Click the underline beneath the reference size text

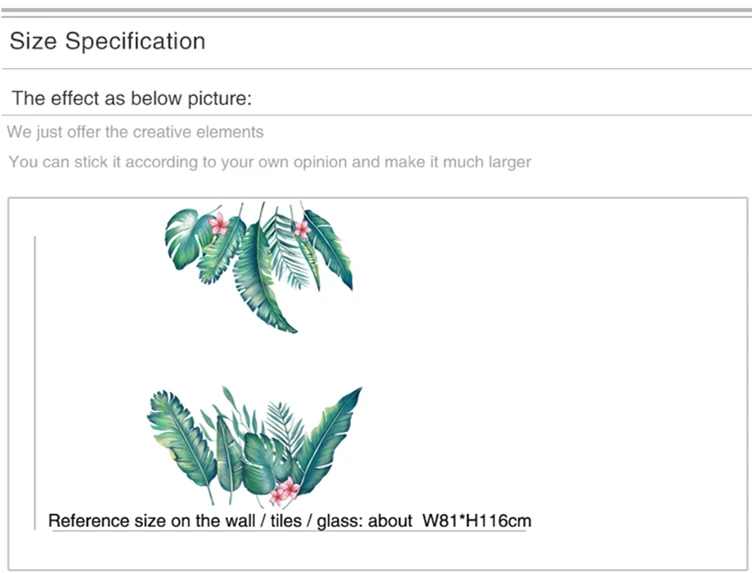point(289,531)
